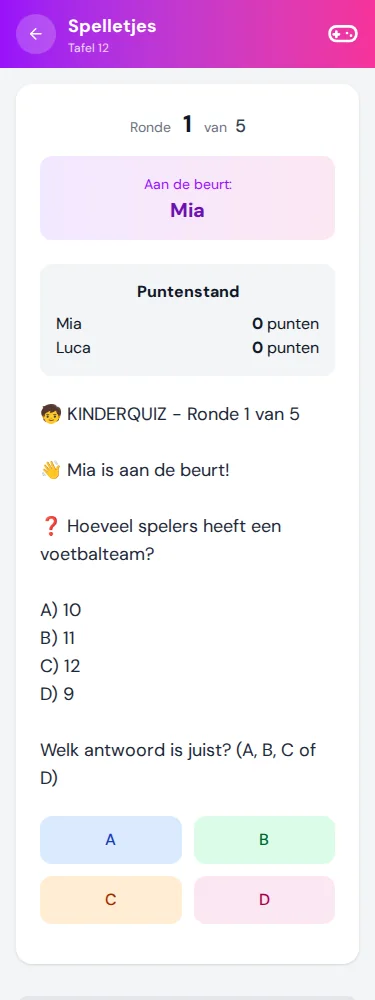Click the child emoji before KINDERQUIZ

click(50, 415)
